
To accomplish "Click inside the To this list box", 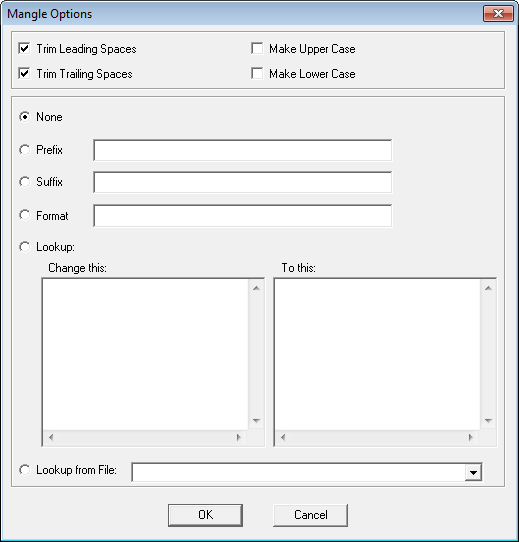I will (377, 354).
